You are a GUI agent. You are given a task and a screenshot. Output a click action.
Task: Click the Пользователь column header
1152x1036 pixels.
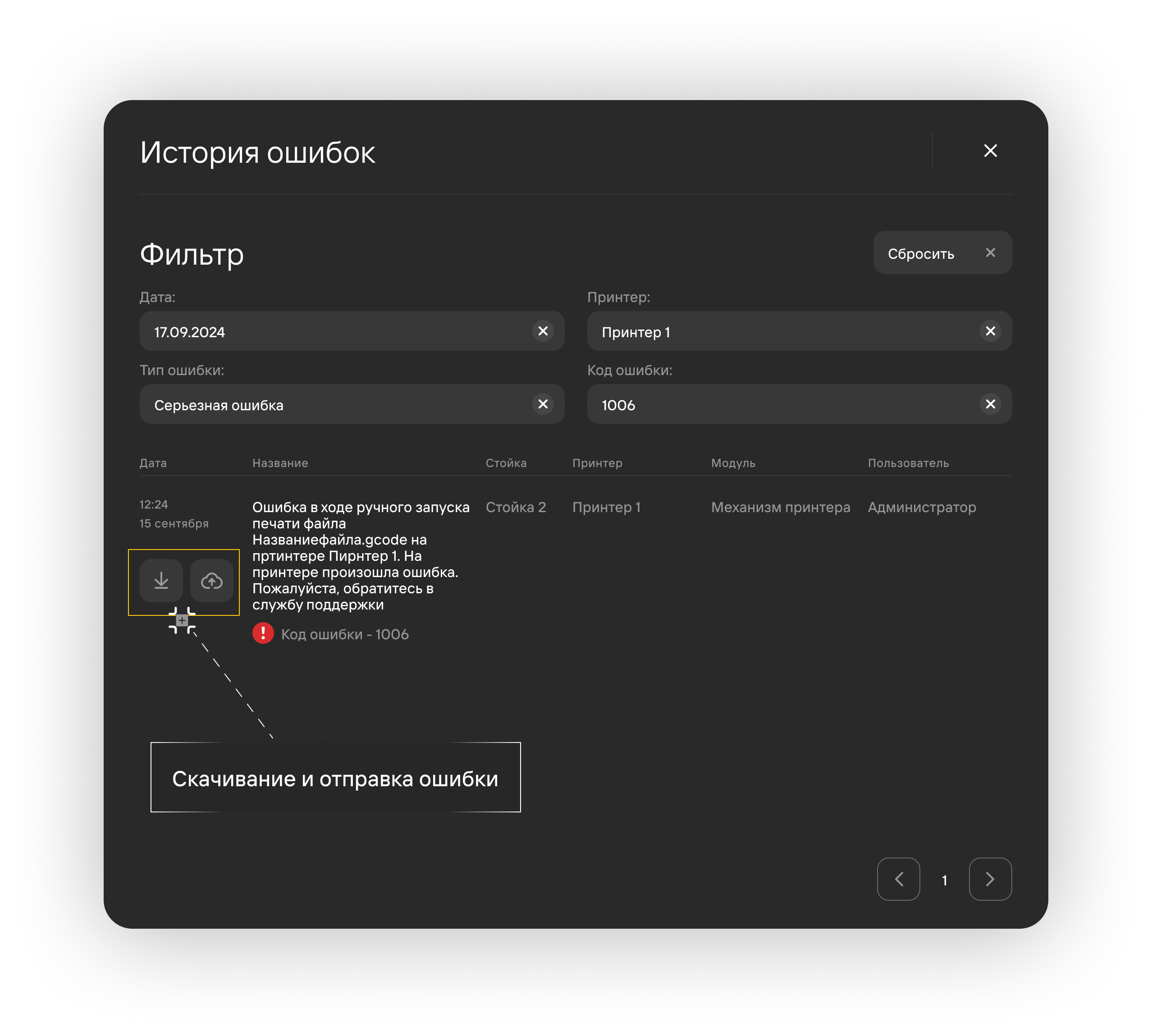(909, 463)
